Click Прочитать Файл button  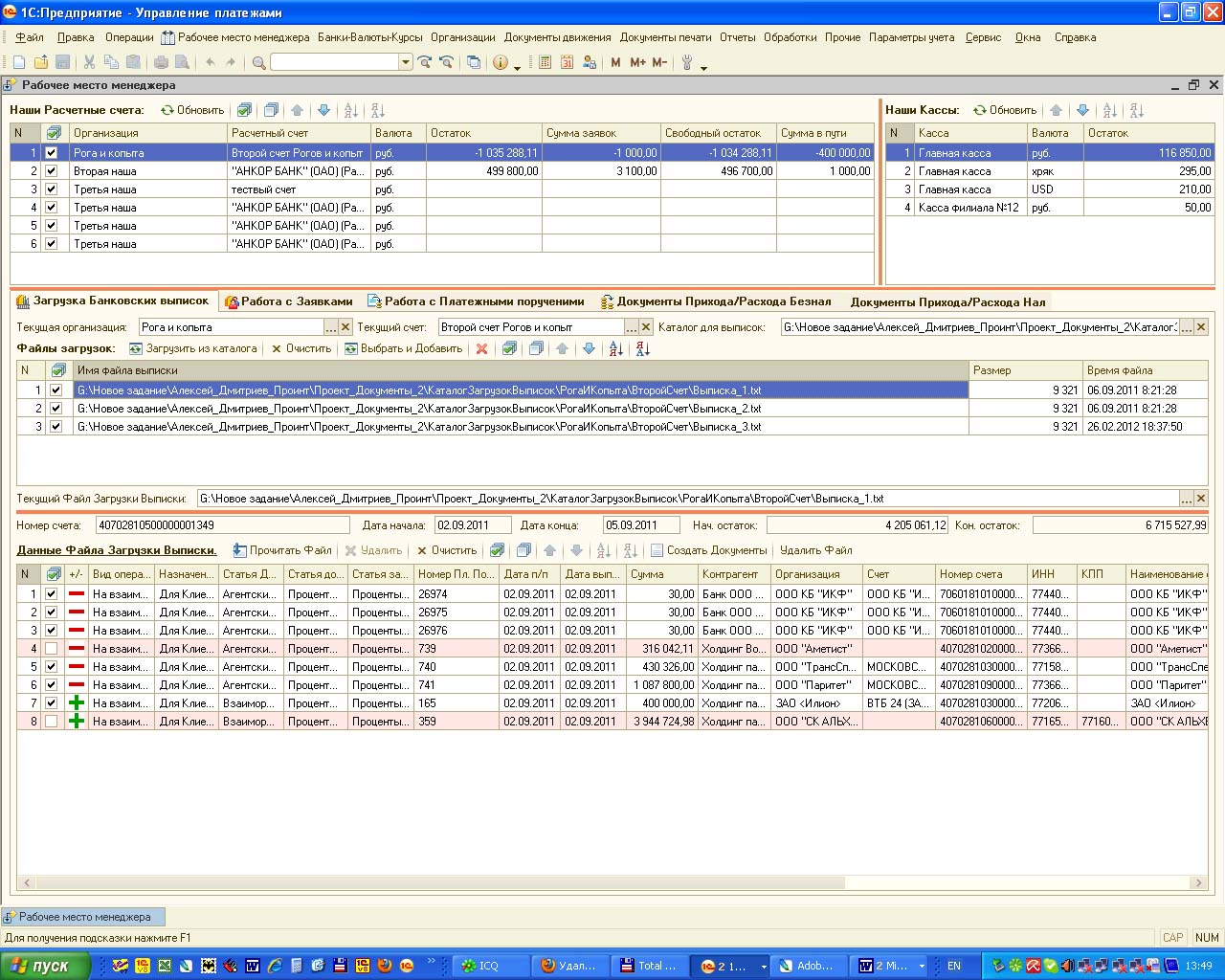coord(282,550)
